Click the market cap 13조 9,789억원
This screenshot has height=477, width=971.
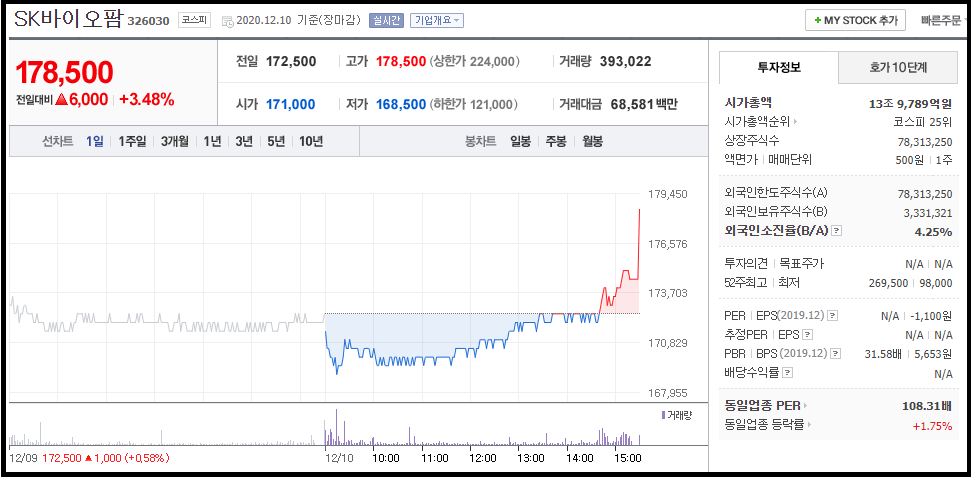pyautogui.click(x=910, y=103)
